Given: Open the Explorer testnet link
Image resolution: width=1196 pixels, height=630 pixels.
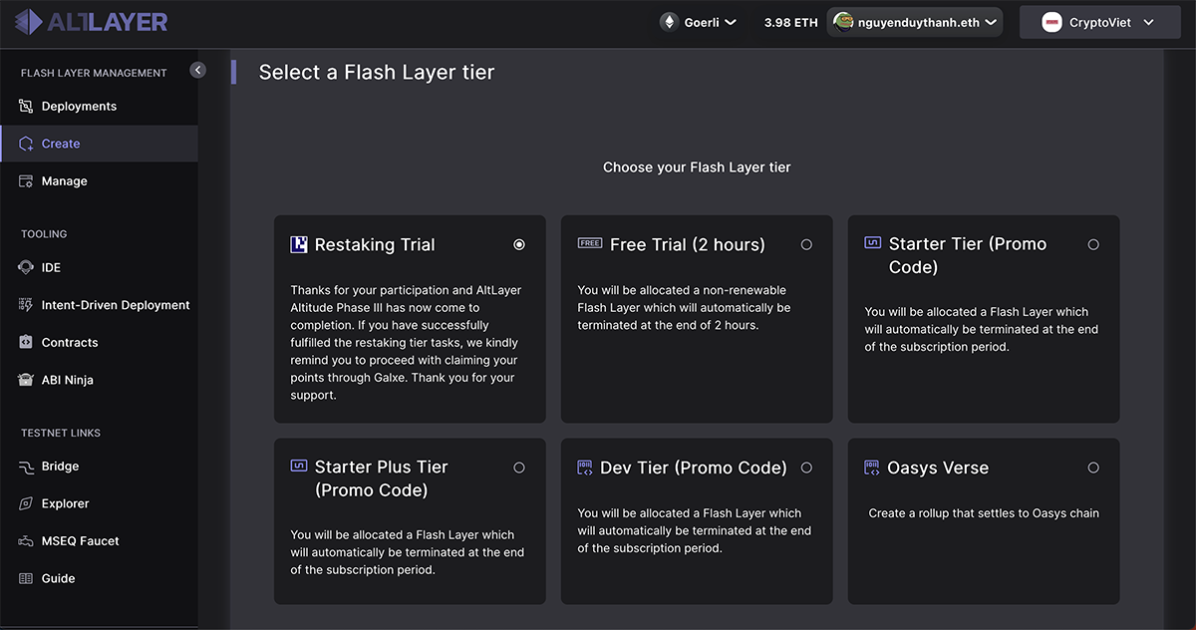Looking at the screenshot, I should [x=64, y=503].
